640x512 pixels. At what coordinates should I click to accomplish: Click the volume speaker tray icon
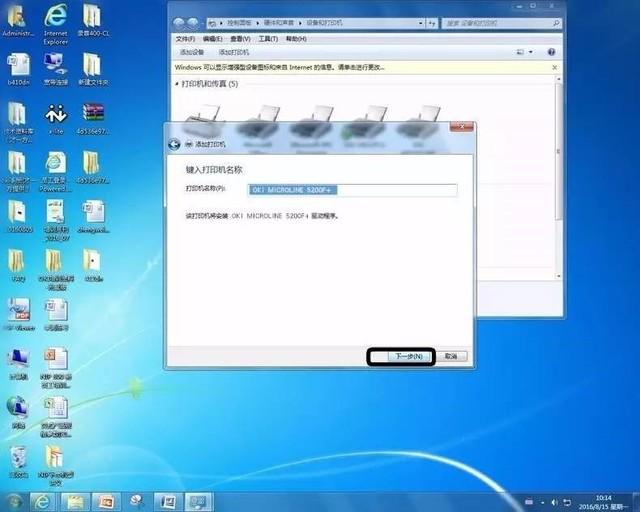coord(554,502)
